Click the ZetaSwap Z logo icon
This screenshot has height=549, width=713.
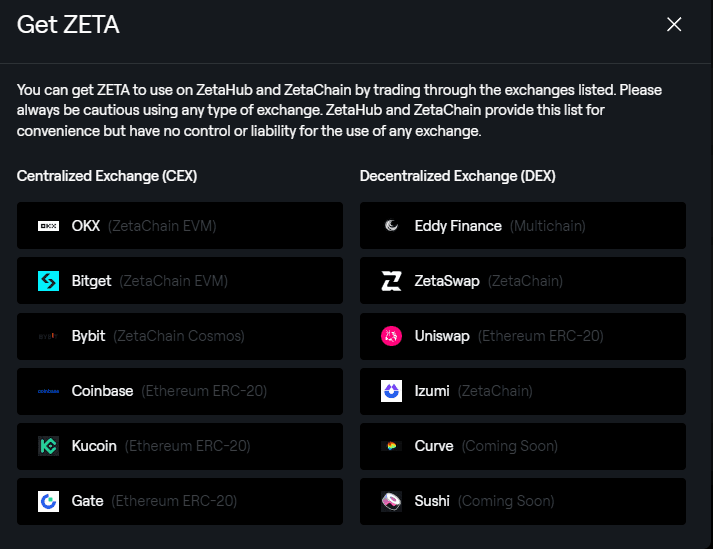(391, 281)
